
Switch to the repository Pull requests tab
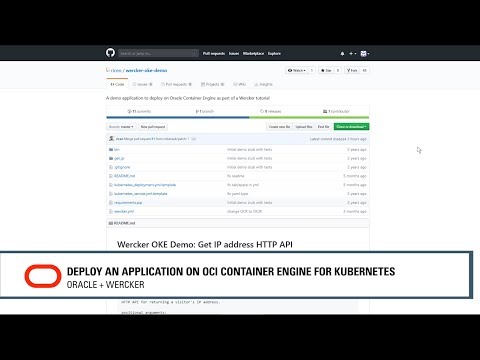point(176,84)
